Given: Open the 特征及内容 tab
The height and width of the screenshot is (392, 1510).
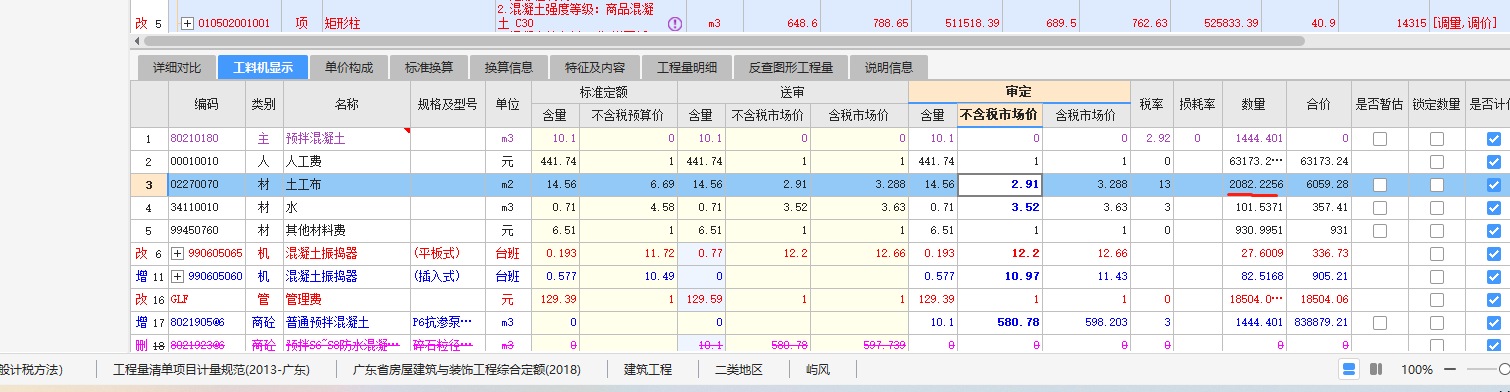Looking at the screenshot, I should click(595, 68).
